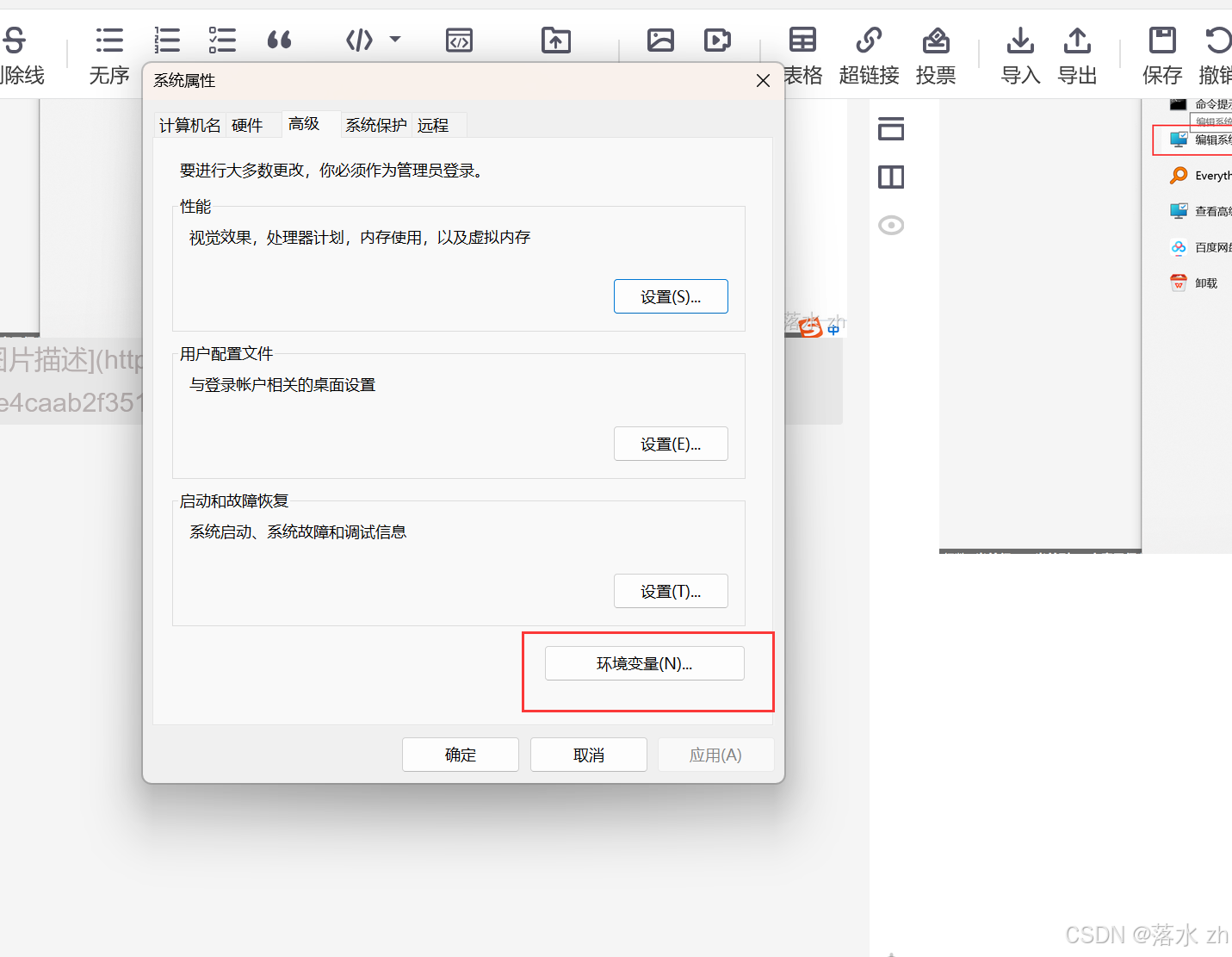
Task: Click the text 系统启动、系统故障和调试信息
Action: click(298, 531)
